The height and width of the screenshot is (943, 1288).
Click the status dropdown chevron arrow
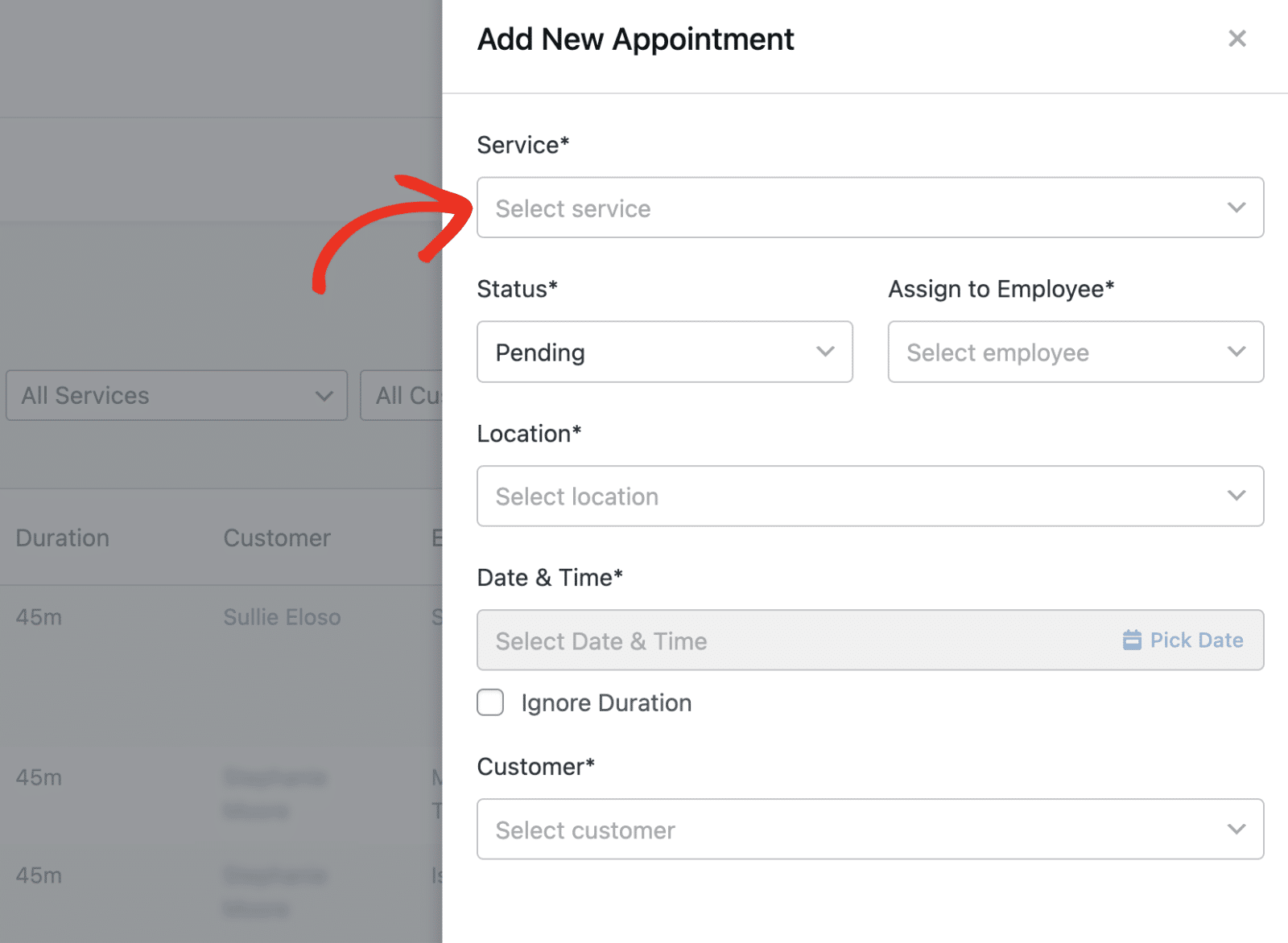click(x=825, y=352)
